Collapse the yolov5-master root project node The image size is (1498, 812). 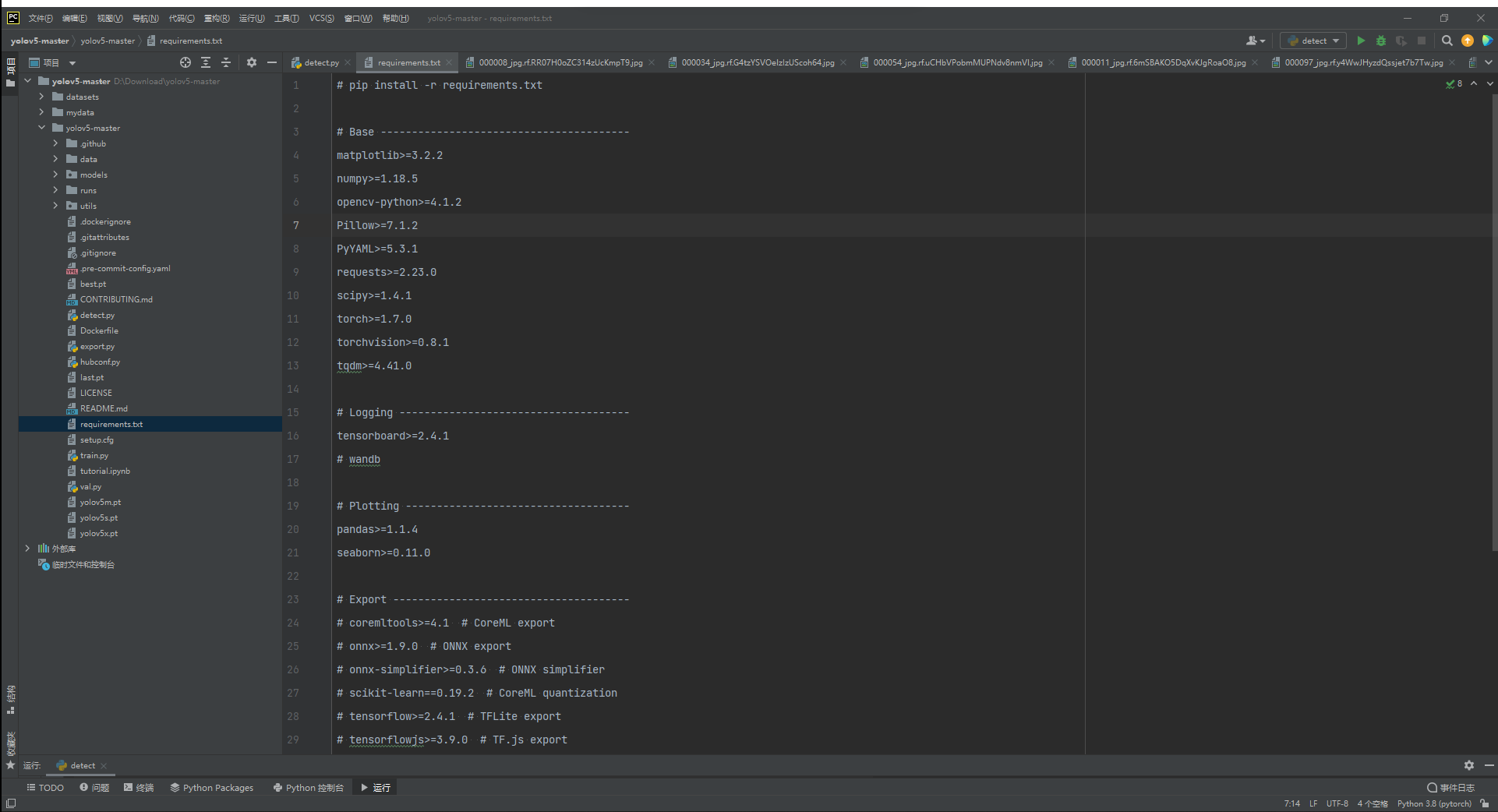coord(28,81)
